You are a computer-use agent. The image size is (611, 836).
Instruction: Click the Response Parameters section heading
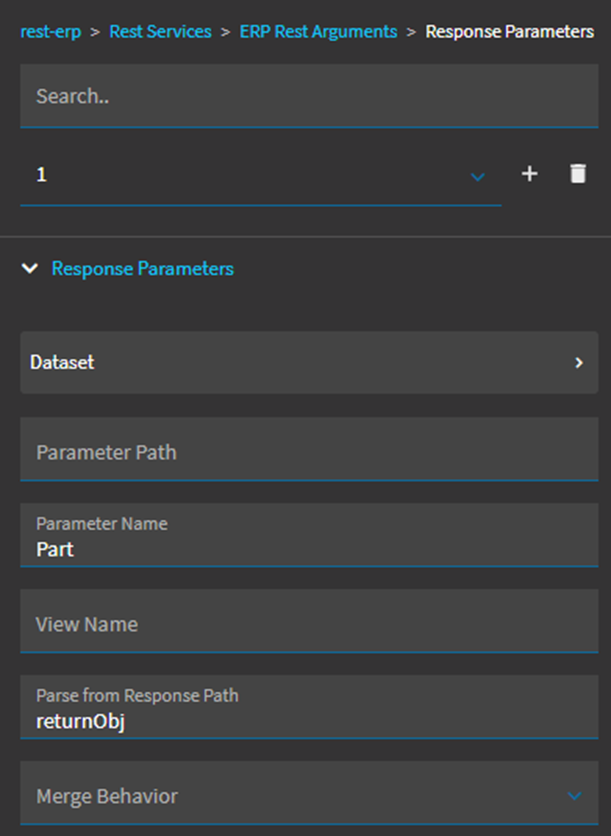point(143,269)
